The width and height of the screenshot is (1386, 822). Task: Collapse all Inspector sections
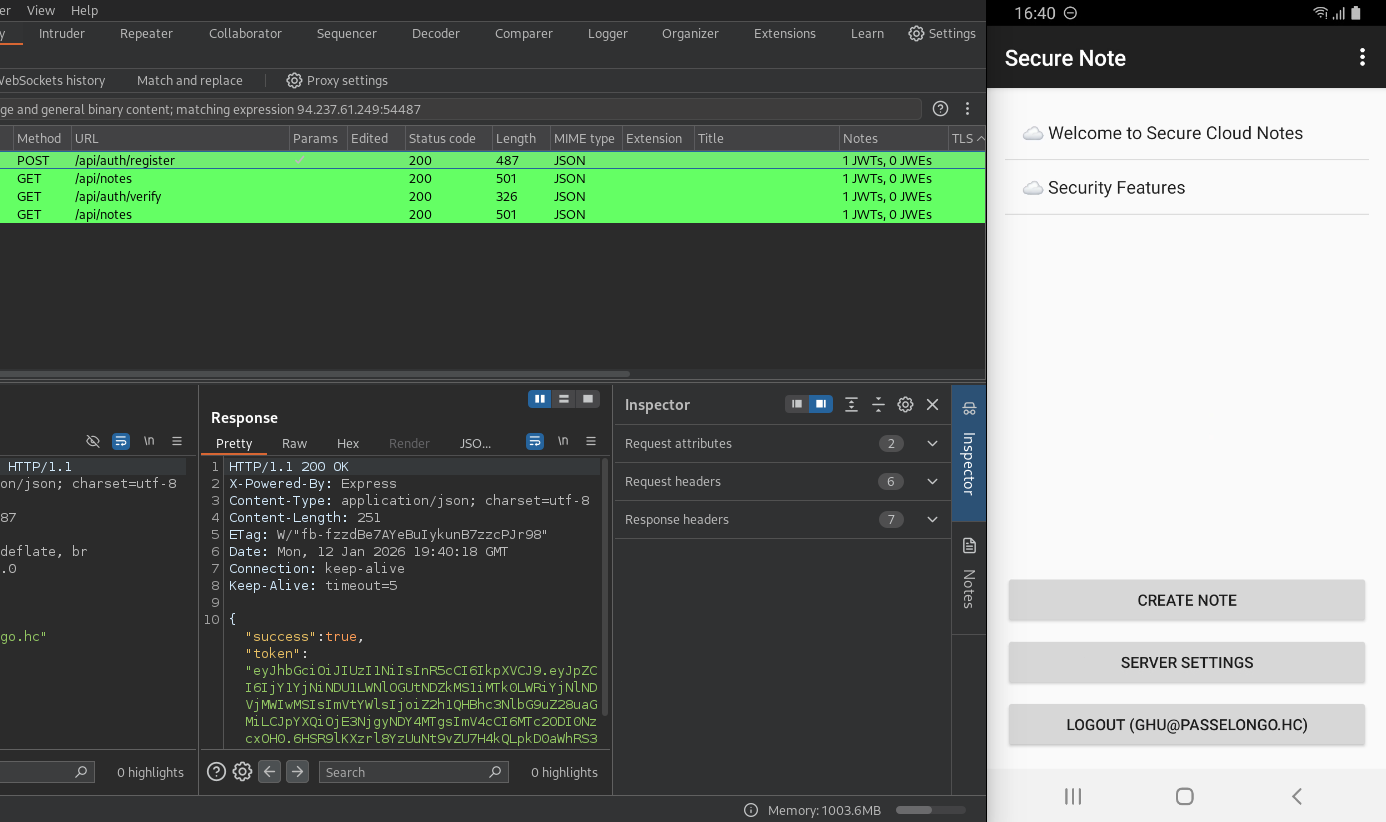pos(878,405)
